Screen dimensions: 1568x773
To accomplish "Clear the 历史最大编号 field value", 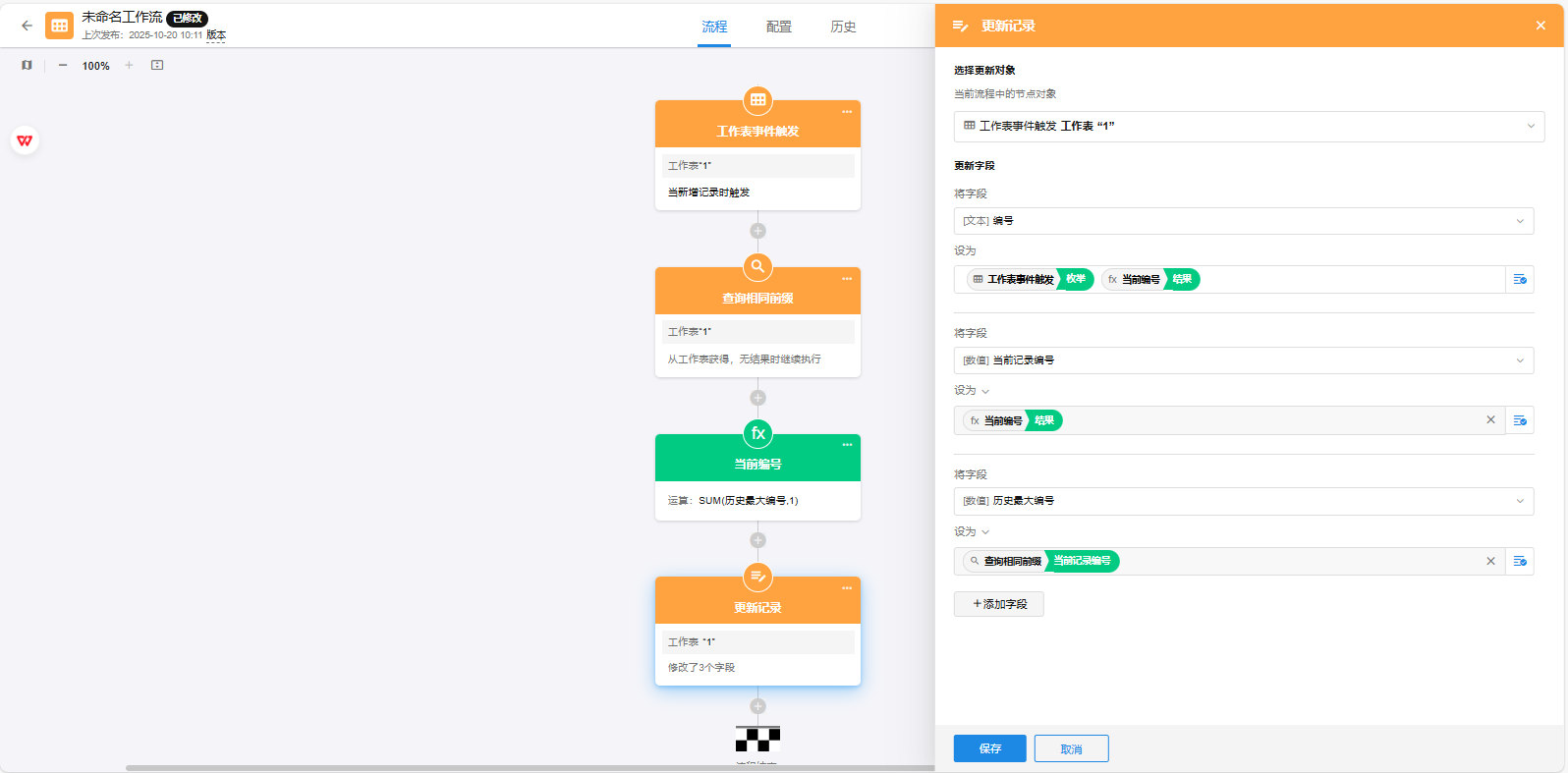I will pyautogui.click(x=1490, y=561).
